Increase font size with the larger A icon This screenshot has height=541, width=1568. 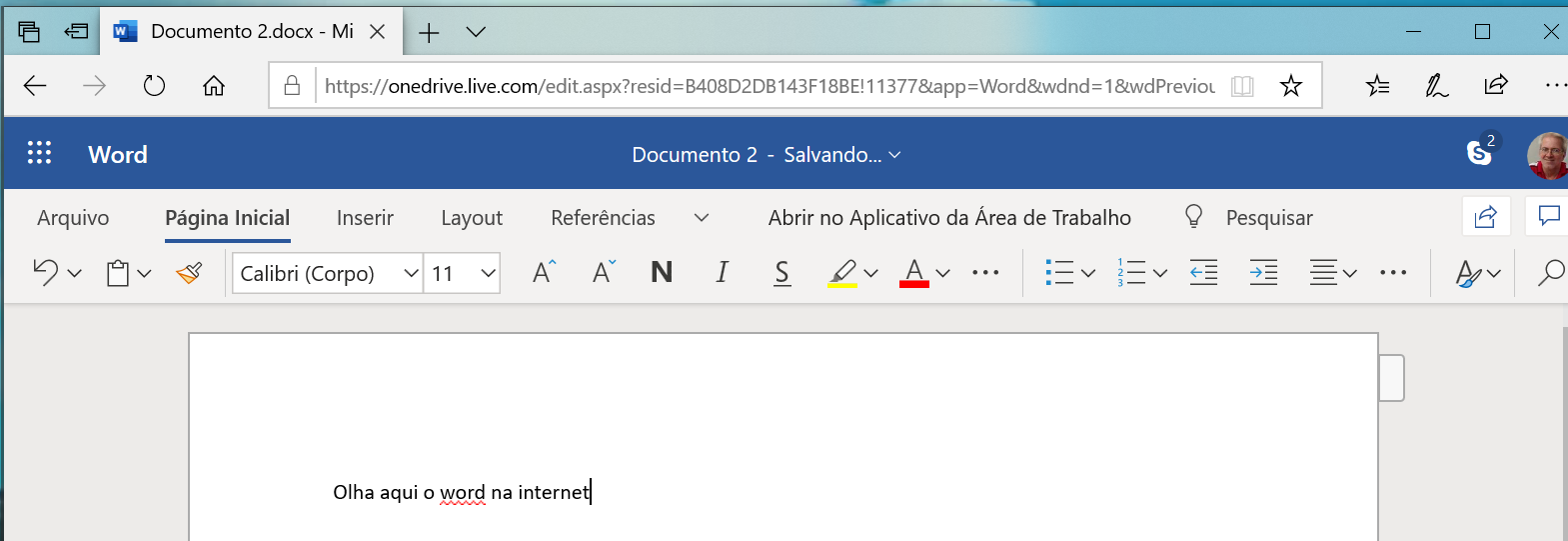544,272
